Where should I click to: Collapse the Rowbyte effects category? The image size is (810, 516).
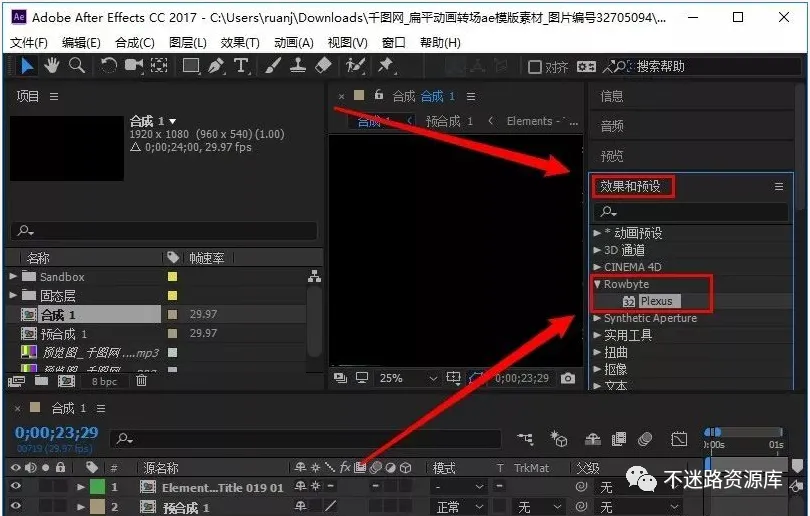click(597, 284)
